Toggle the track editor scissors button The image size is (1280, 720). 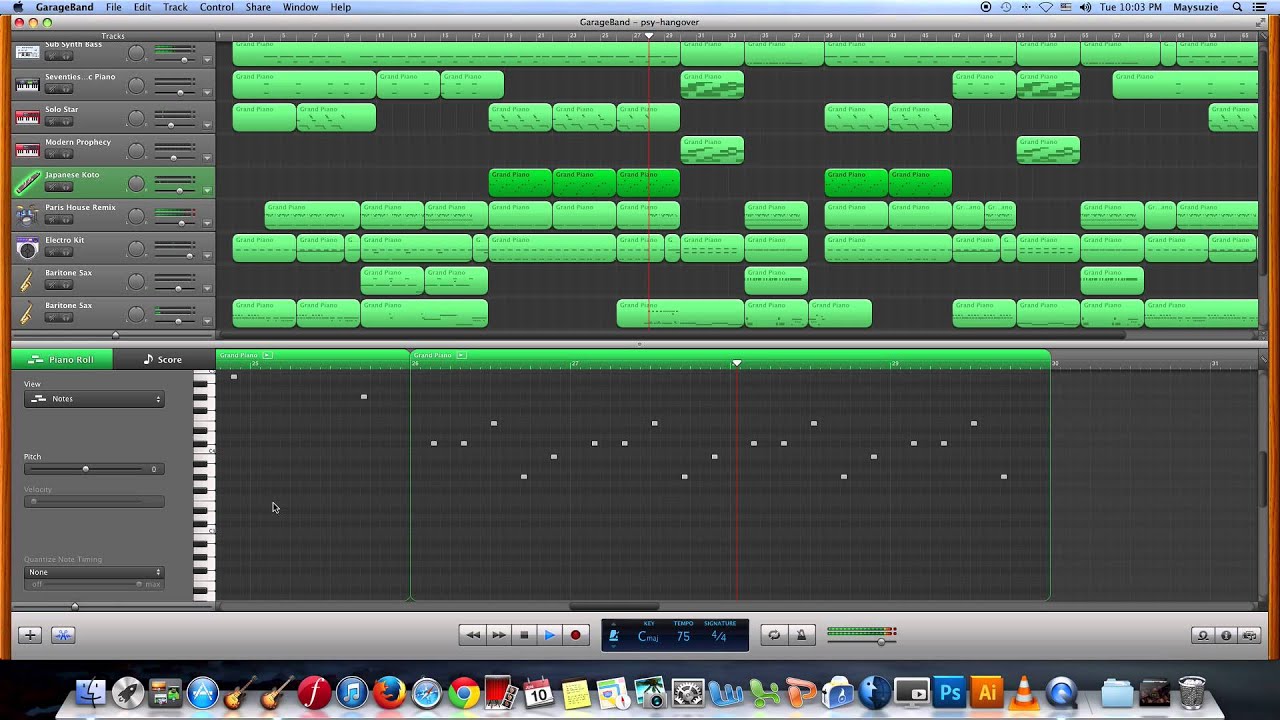click(63, 635)
